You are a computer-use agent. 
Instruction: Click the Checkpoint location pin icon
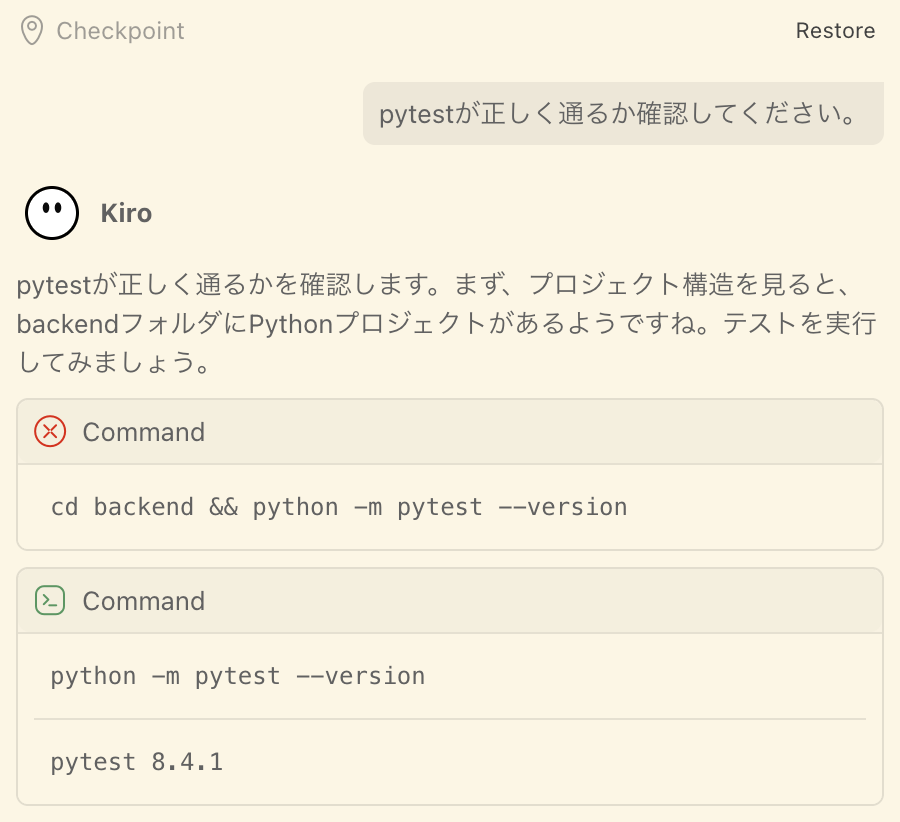click(x=32, y=31)
